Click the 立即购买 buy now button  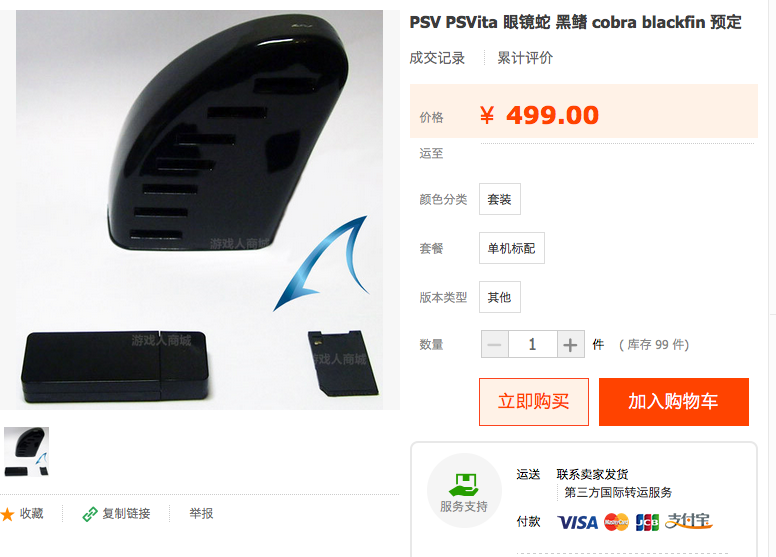point(534,402)
